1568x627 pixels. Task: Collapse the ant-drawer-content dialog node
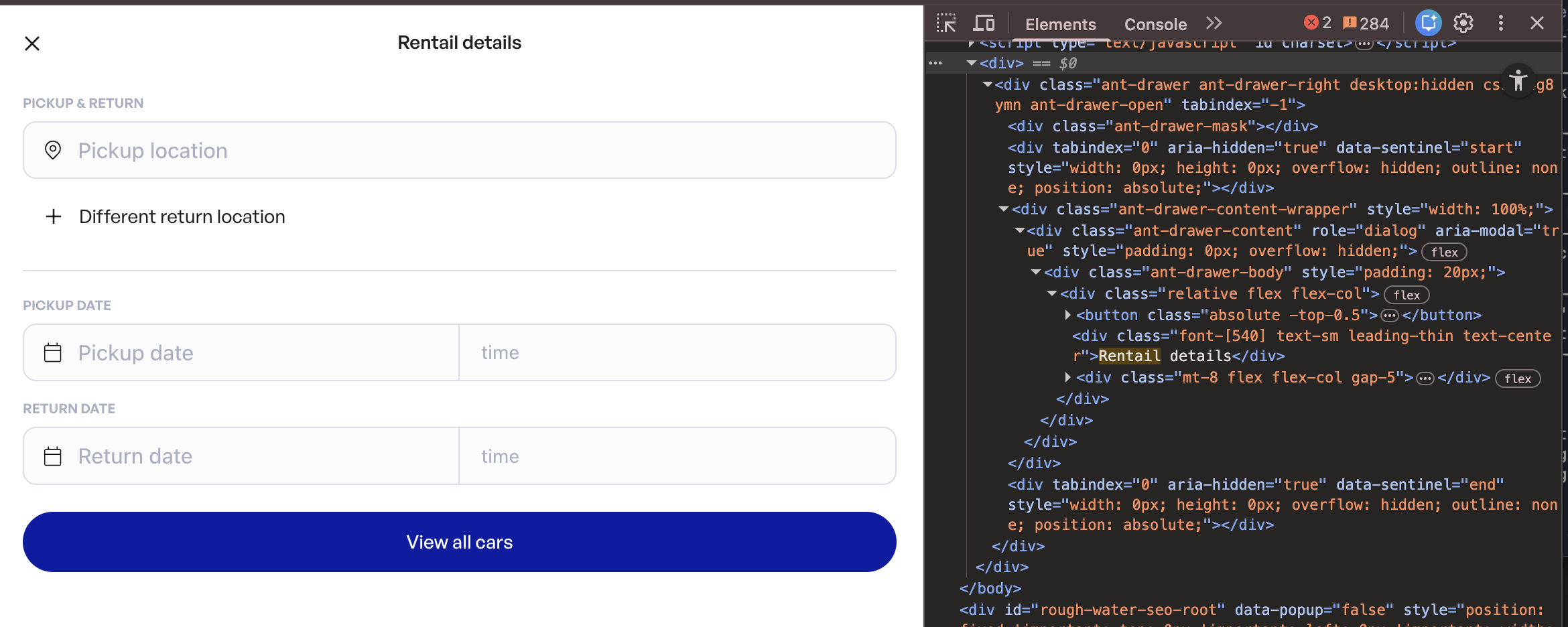pyautogui.click(x=1019, y=230)
